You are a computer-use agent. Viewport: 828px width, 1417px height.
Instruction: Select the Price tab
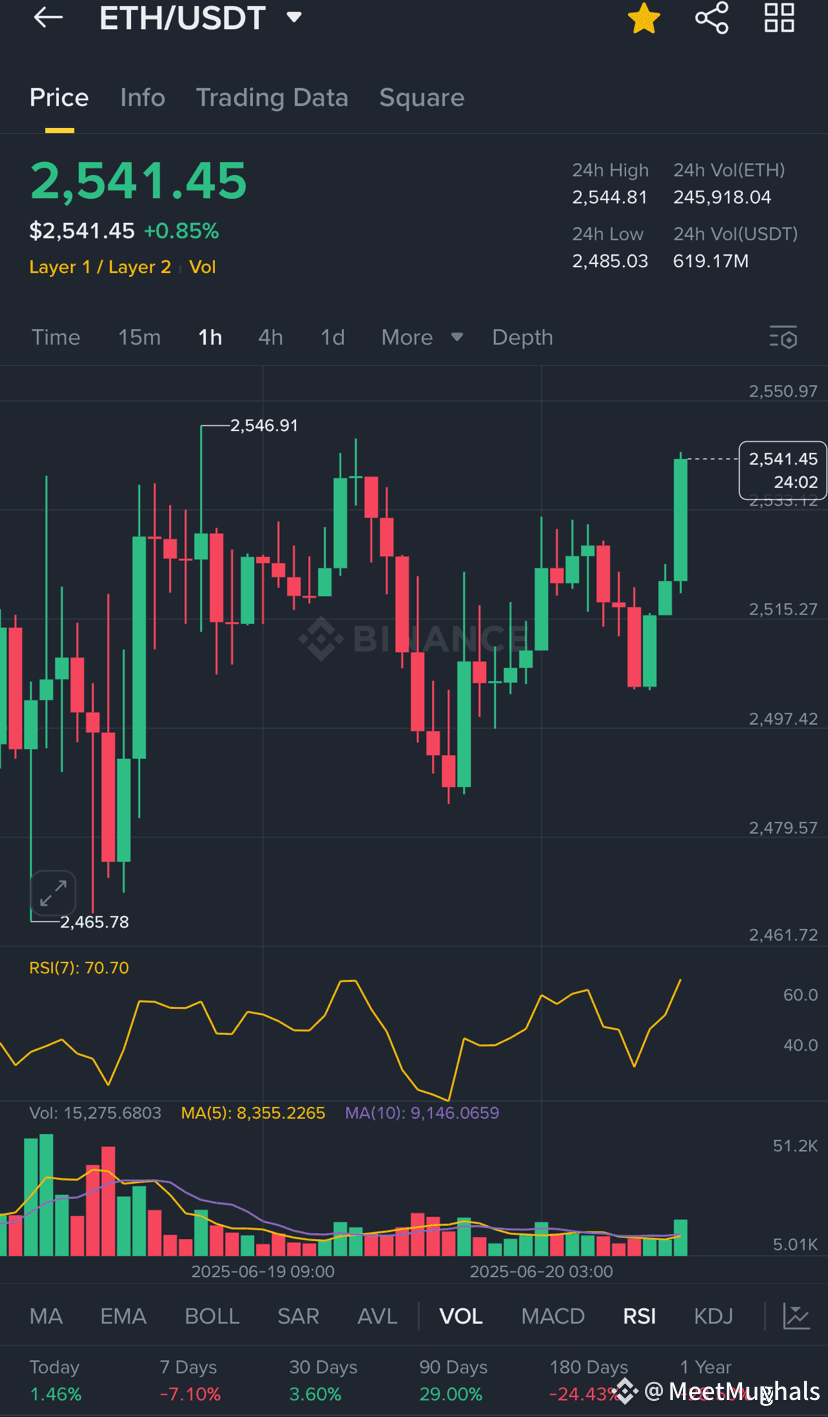(59, 97)
